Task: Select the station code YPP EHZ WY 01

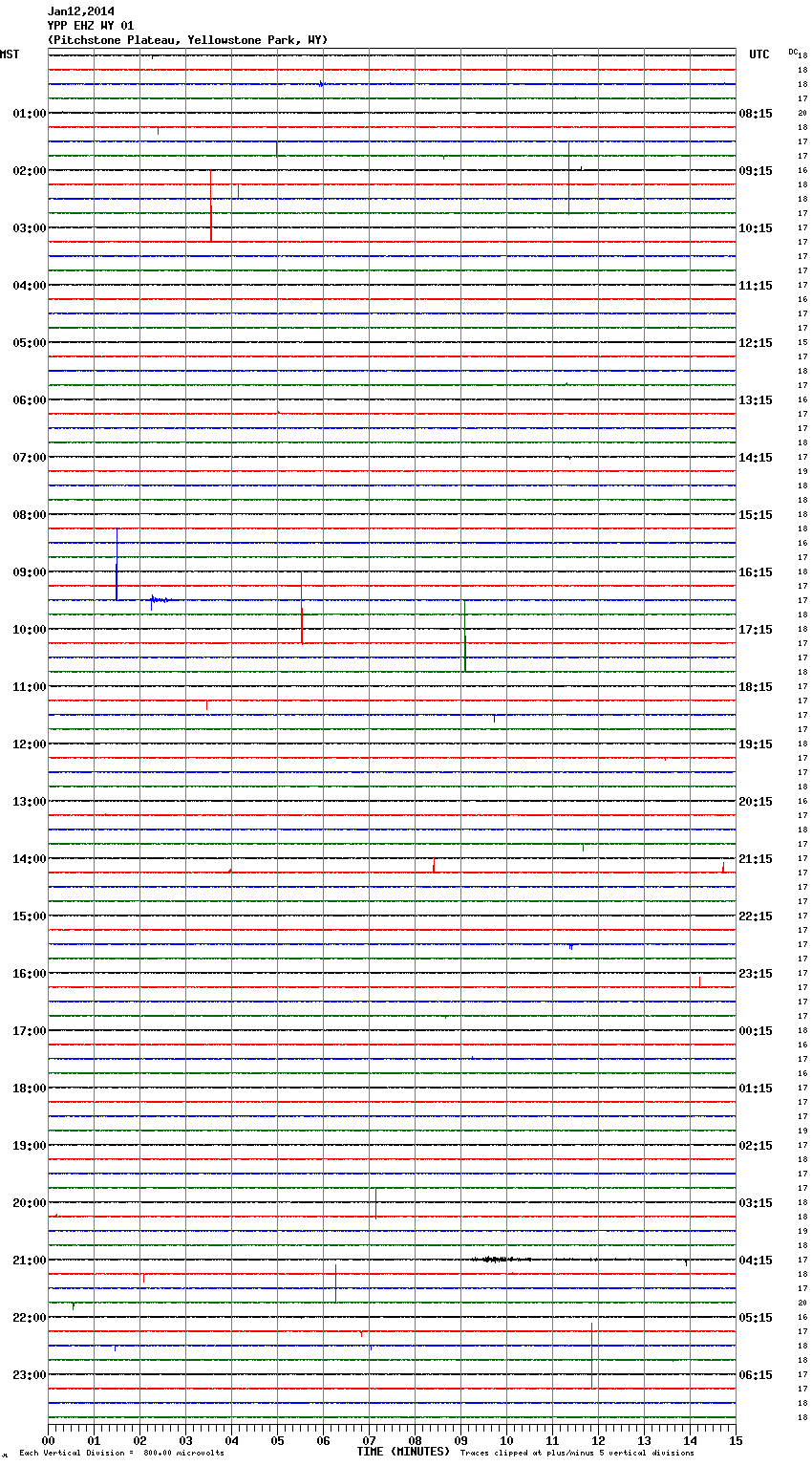Action: pos(91,26)
